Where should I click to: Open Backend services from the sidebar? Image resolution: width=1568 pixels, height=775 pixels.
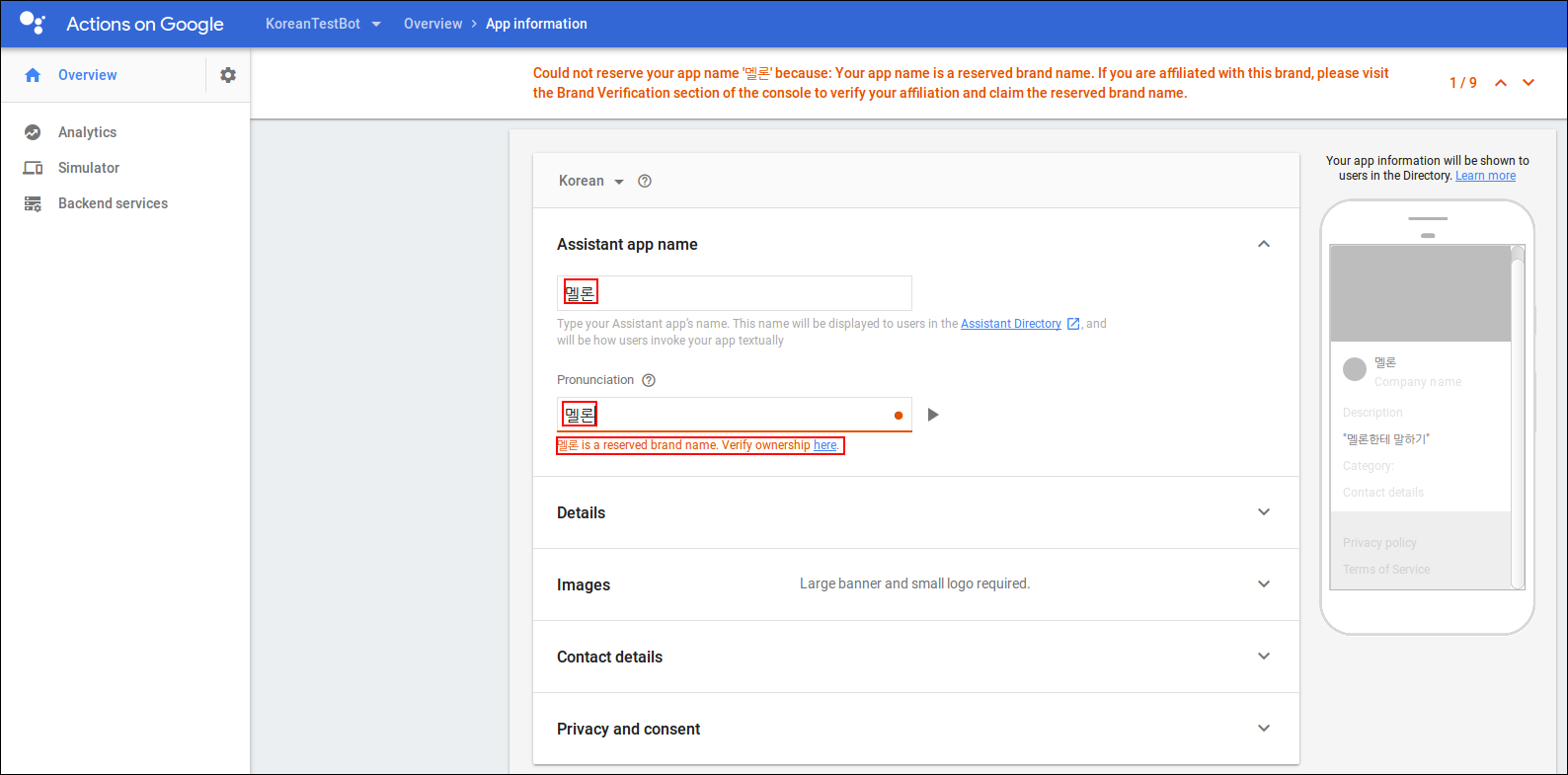[113, 203]
